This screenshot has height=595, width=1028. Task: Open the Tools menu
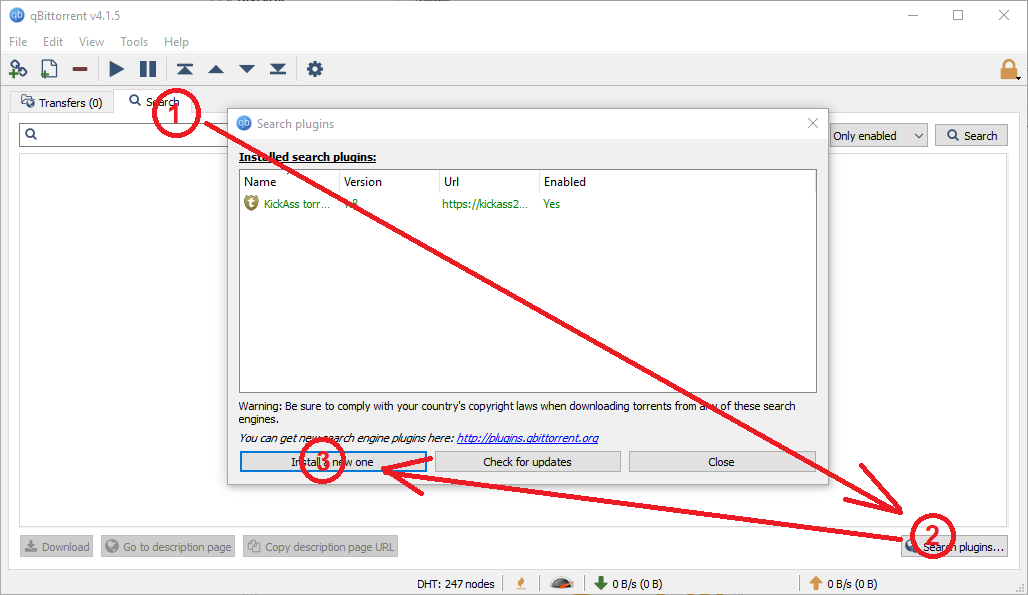pyautogui.click(x=134, y=41)
